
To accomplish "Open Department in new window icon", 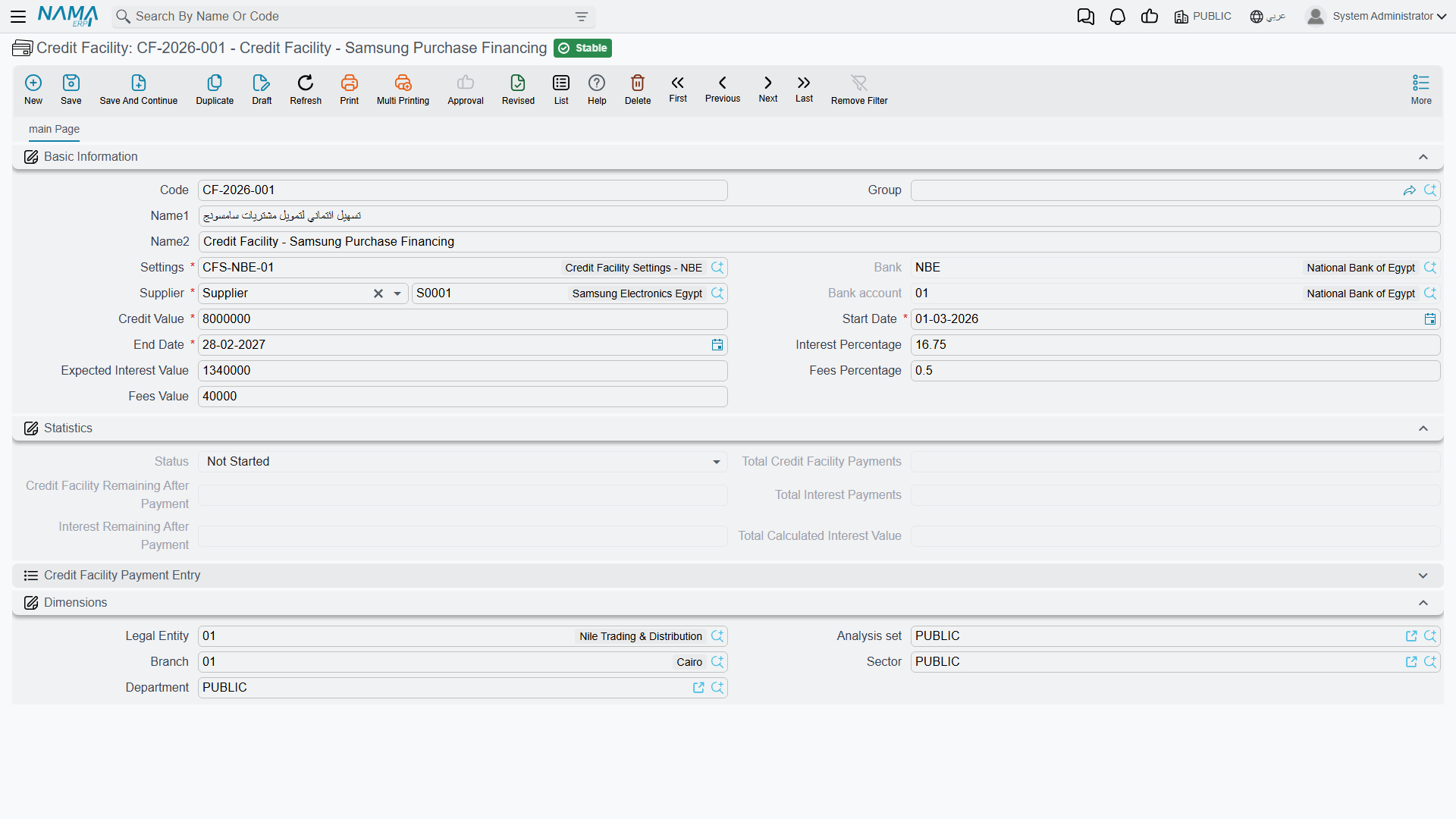I will point(698,688).
